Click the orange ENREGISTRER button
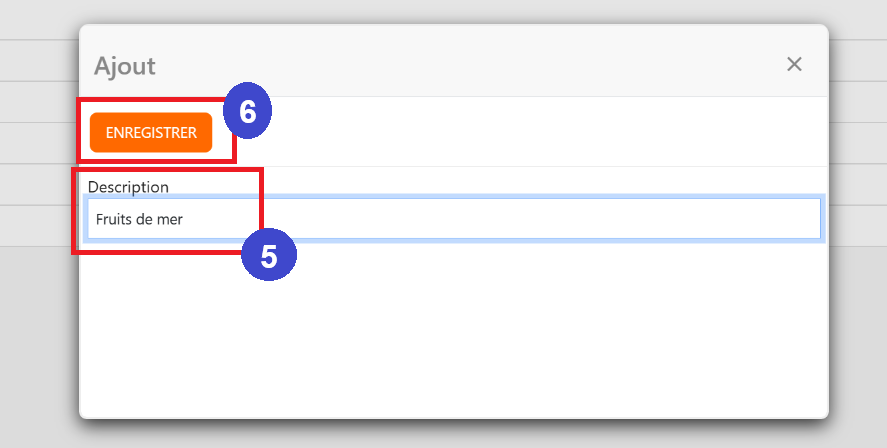Image resolution: width=887 pixels, height=448 pixels. pyautogui.click(x=151, y=133)
